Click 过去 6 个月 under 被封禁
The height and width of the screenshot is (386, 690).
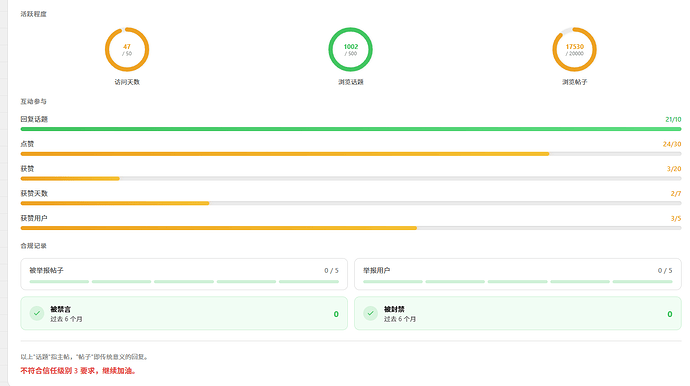pyautogui.click(x=400, y=319)
